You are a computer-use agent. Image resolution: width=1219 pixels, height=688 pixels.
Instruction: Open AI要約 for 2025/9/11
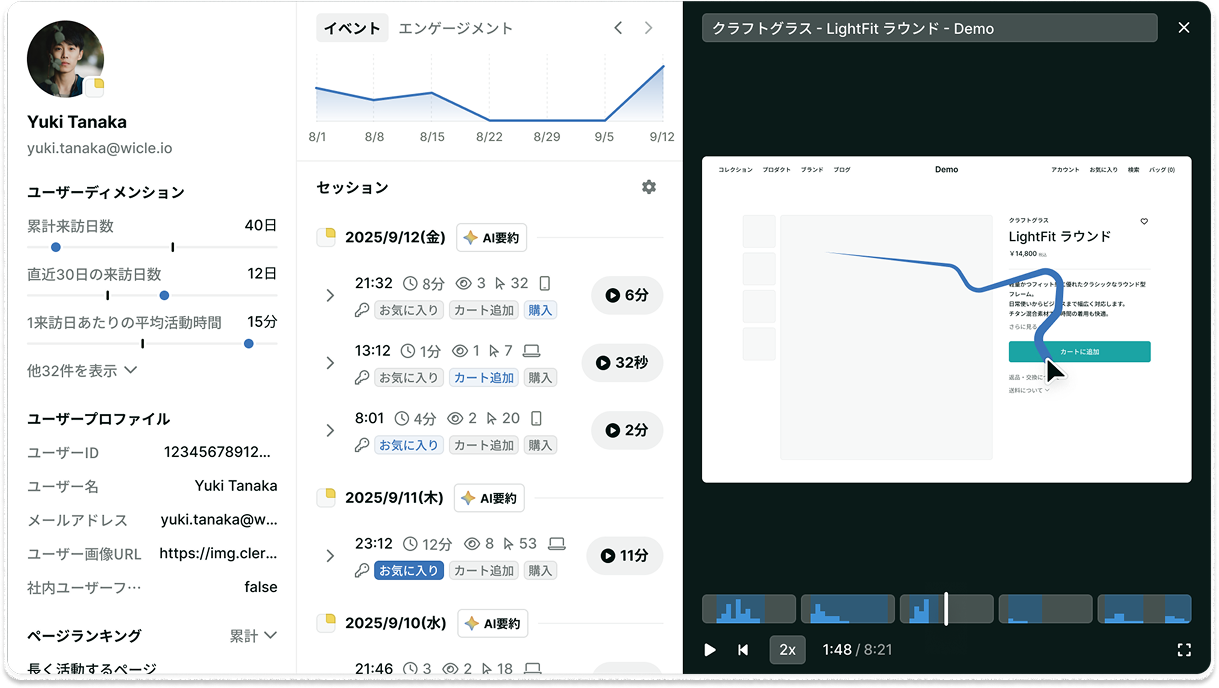[x=490, y=497]
